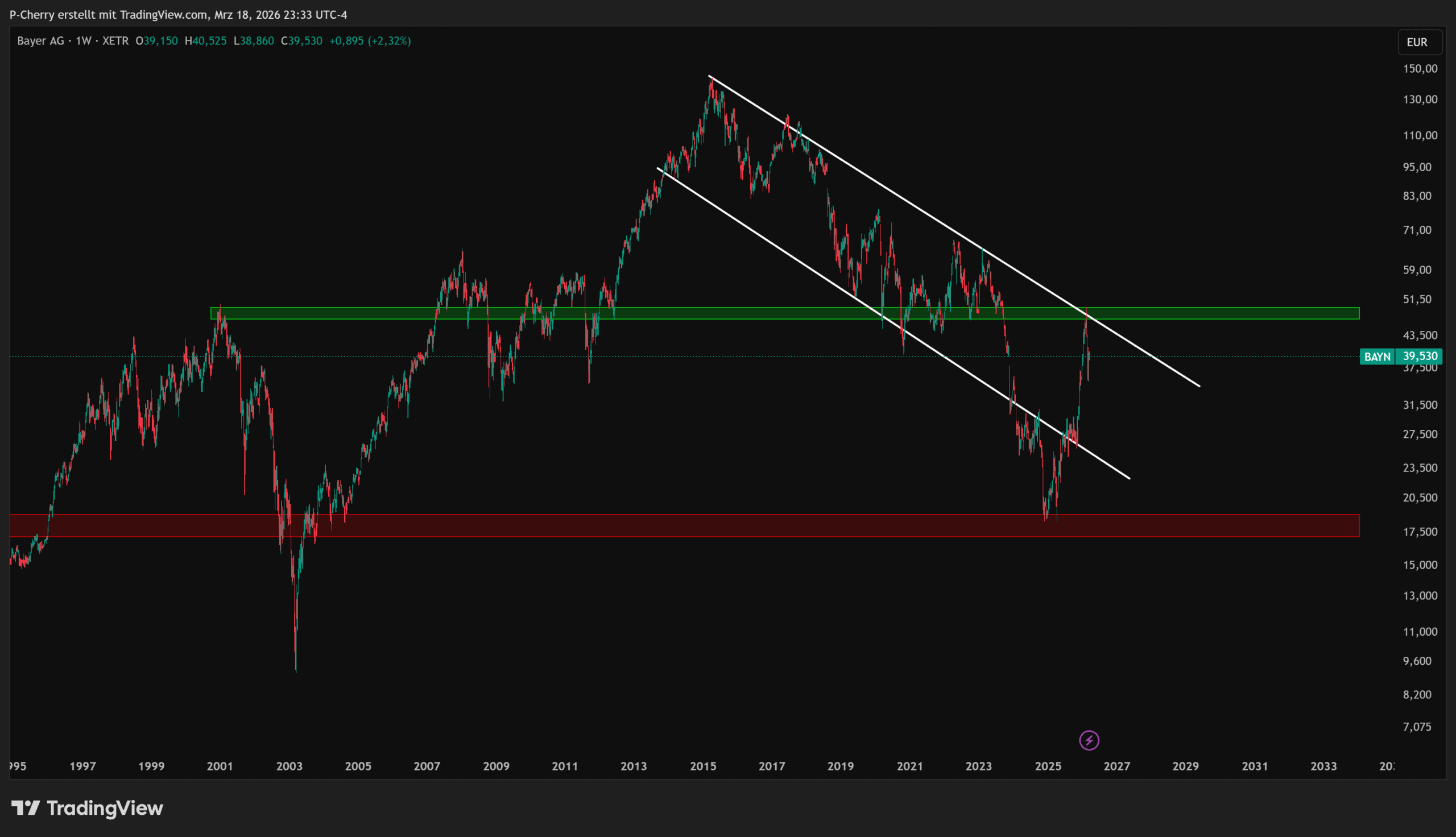Click 2003 on the time axis
1456x837 pixels.
(289, 766)
